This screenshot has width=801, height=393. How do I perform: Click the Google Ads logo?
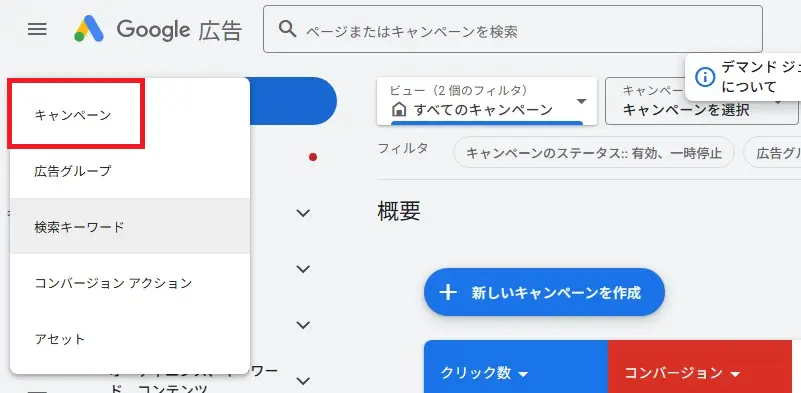(89, 29)
